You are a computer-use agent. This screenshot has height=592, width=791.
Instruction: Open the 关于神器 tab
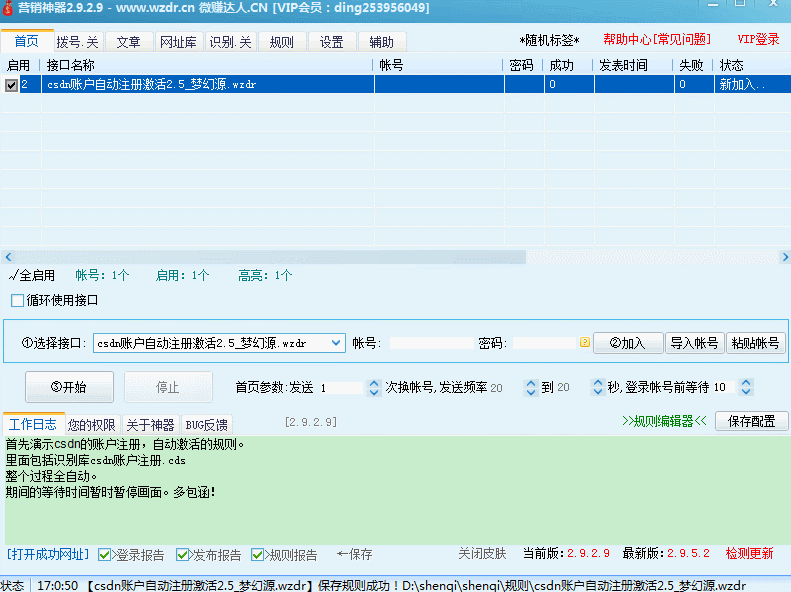(150, 425)
